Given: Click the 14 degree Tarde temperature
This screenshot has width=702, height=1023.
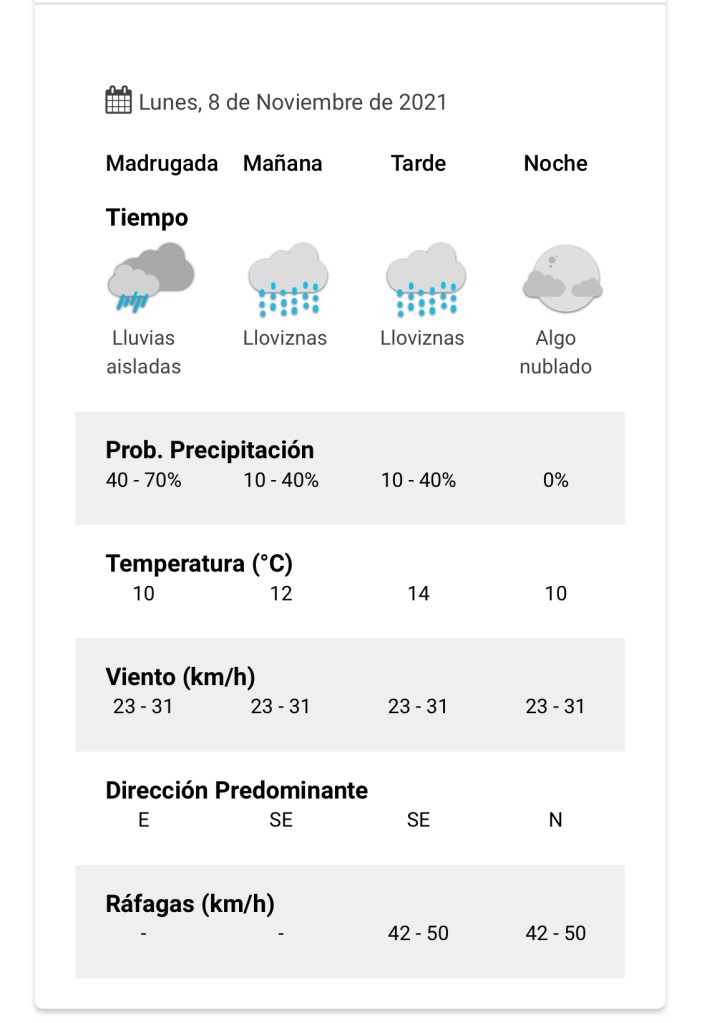Looking at the screenshot, I should coord(418,594).
